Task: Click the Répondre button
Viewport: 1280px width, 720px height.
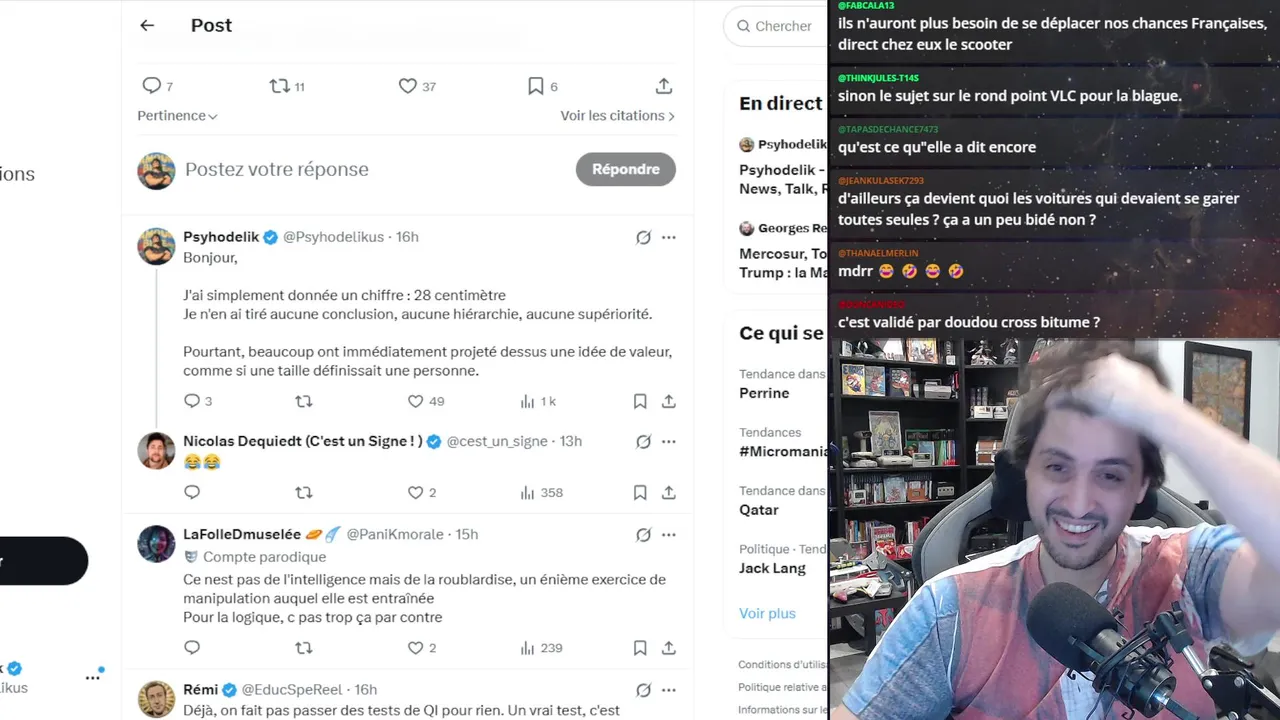Action: pos(626,169)
